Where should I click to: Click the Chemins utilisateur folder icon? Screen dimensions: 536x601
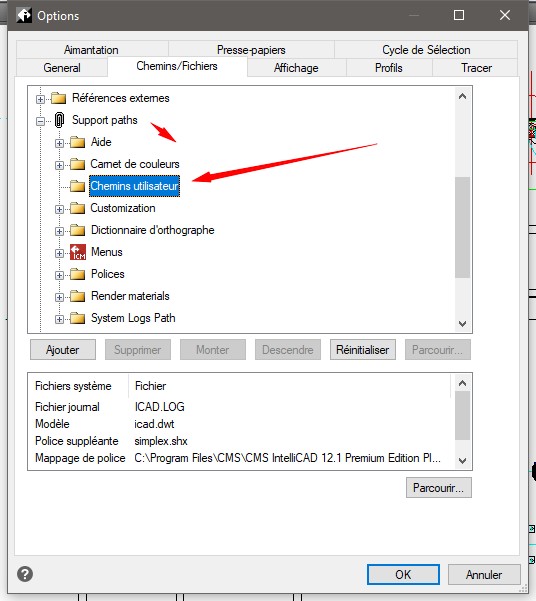click(78, 186)
